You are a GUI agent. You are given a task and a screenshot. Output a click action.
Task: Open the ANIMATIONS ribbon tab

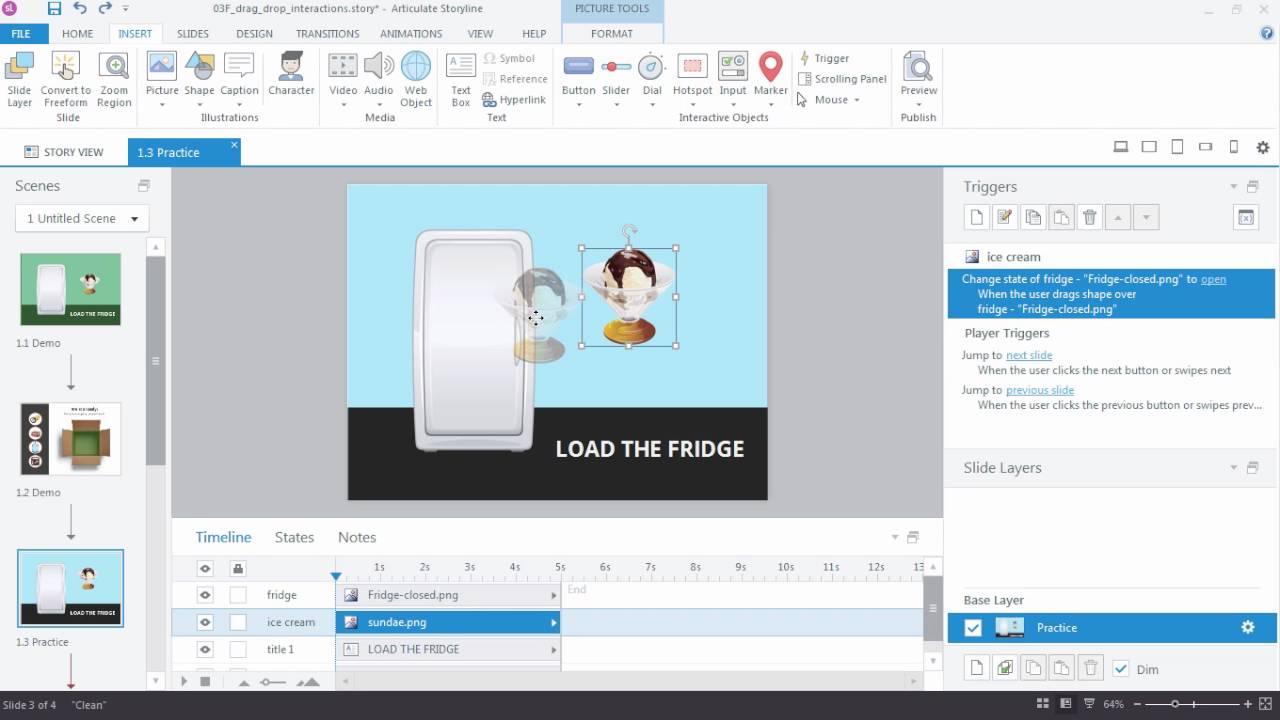(410, 33)
